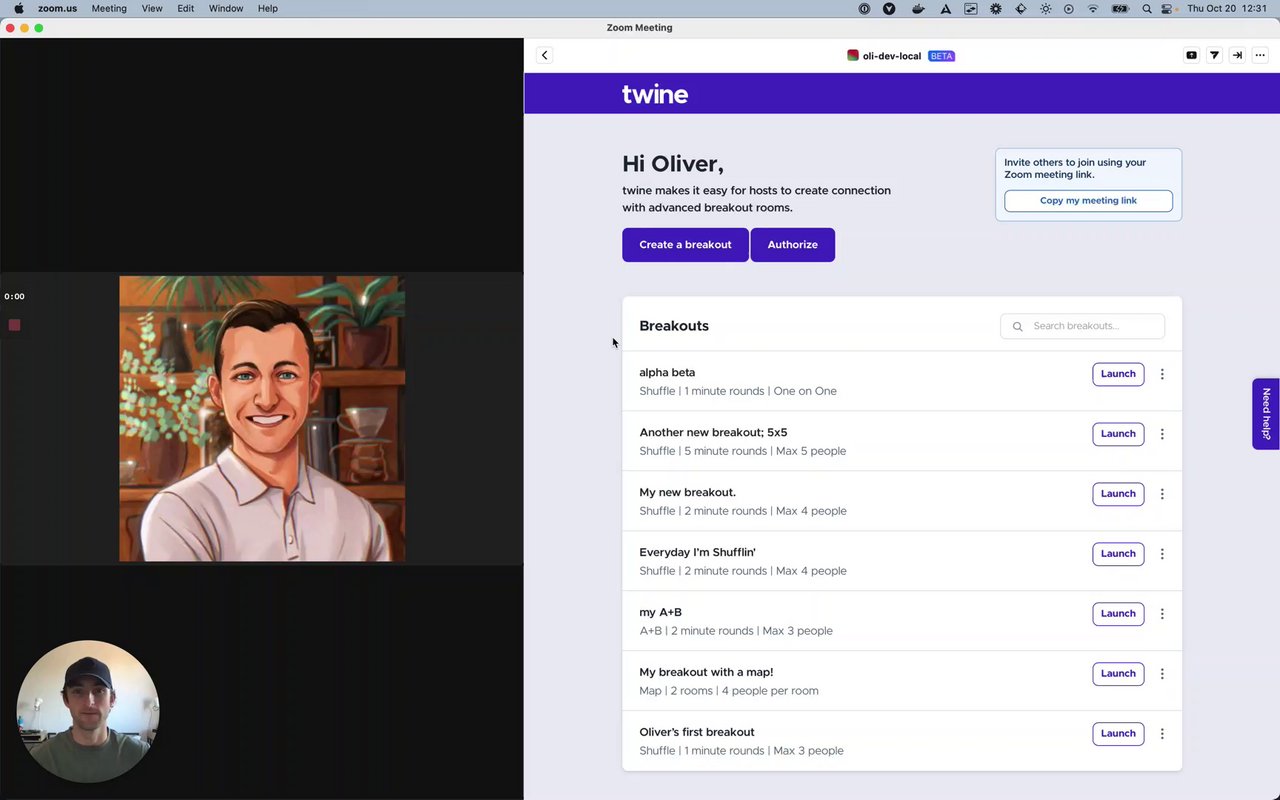Open options menu for Another new breakout; 5x5
1280x800 pixels.
tap(1162, 434)
